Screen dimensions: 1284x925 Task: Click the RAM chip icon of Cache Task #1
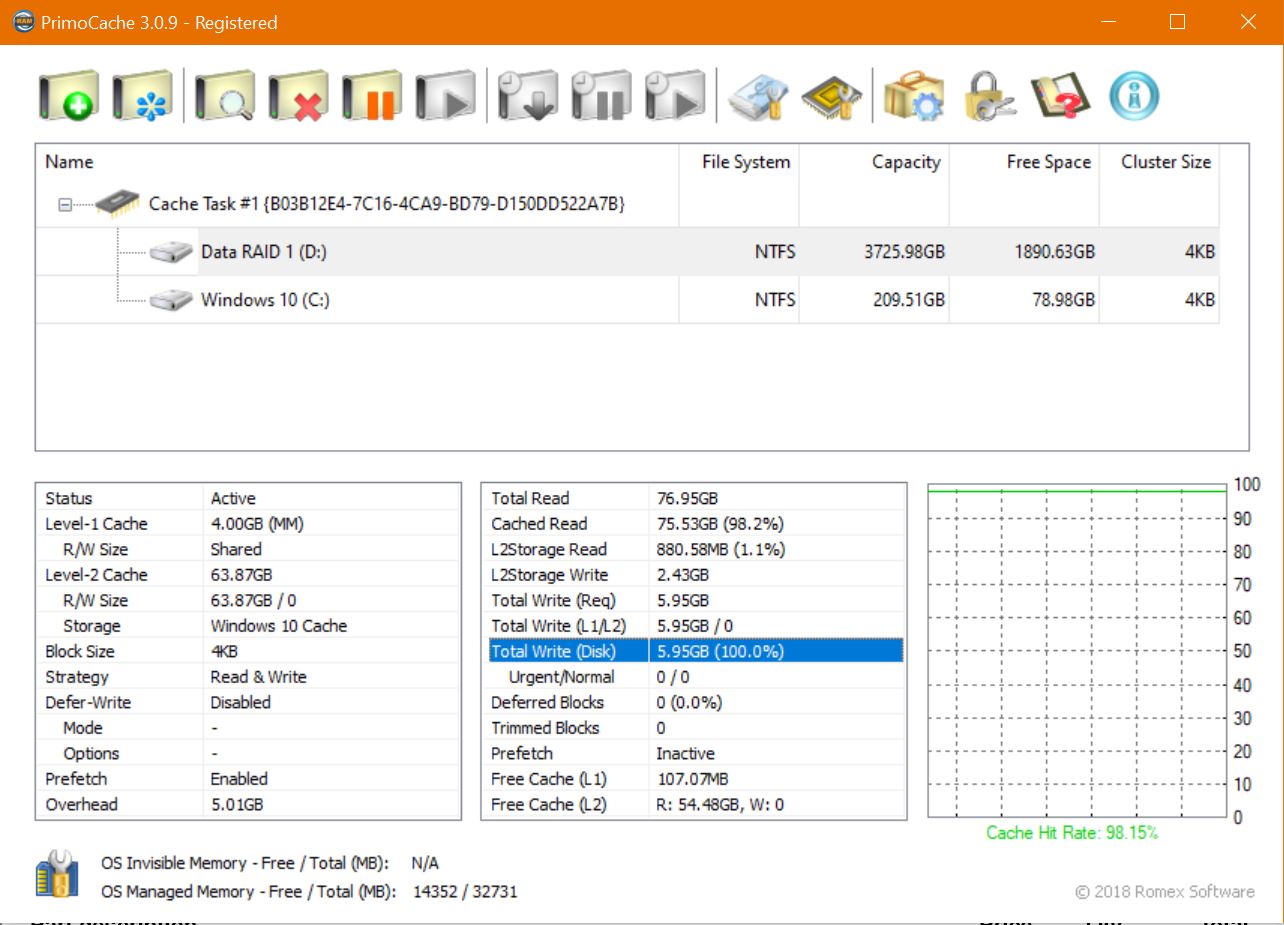117,203
